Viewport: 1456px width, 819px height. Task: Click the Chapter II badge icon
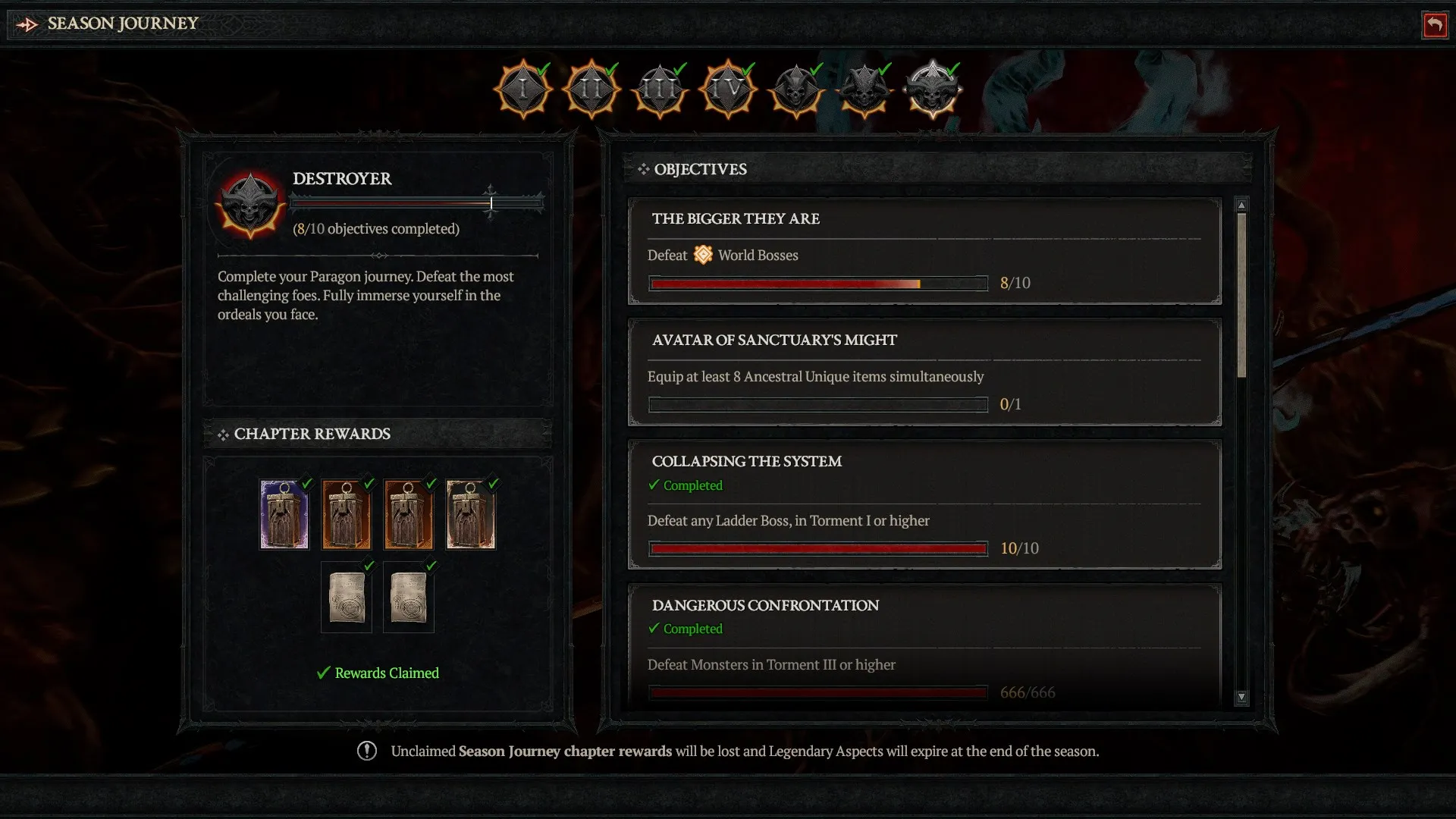point(592,89)
